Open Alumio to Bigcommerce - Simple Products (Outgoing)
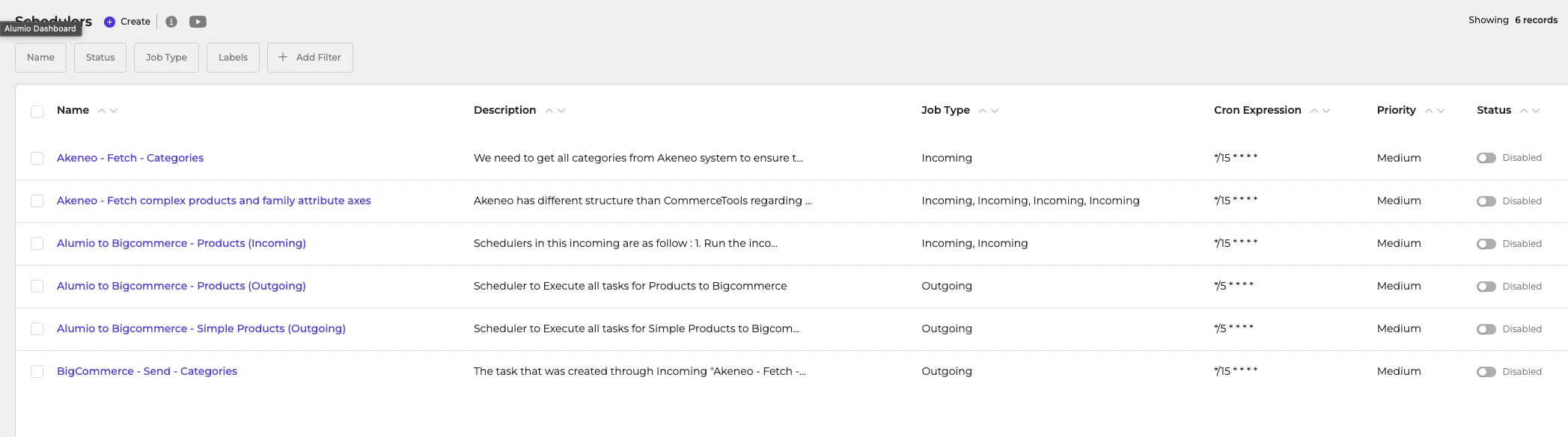 pos(201,328)
